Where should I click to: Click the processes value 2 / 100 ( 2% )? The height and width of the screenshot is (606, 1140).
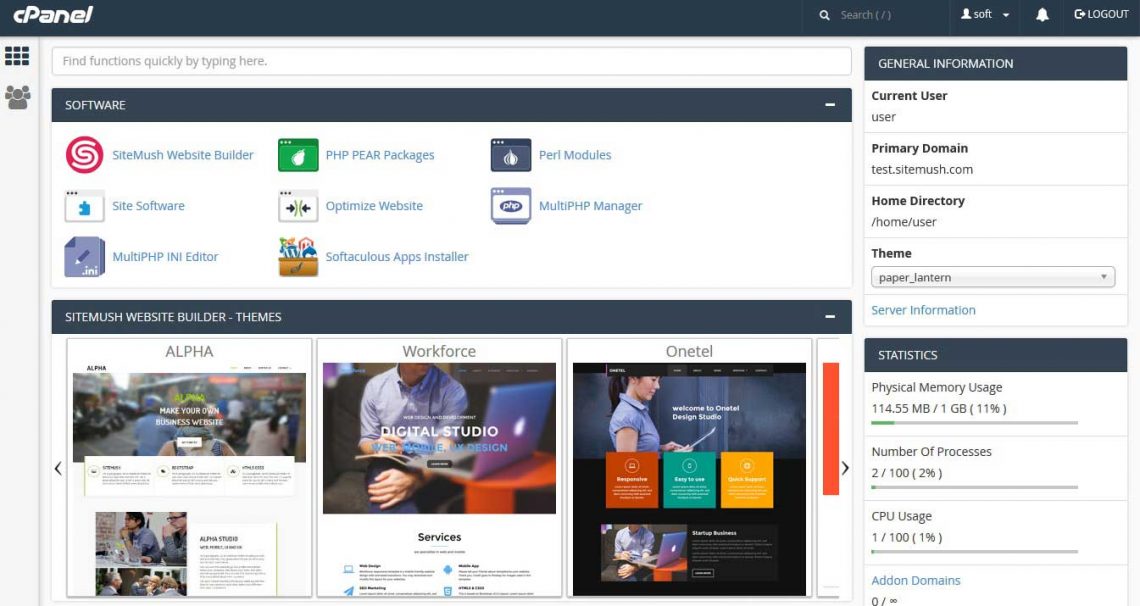pyautogui.click(x=907, y=473)
